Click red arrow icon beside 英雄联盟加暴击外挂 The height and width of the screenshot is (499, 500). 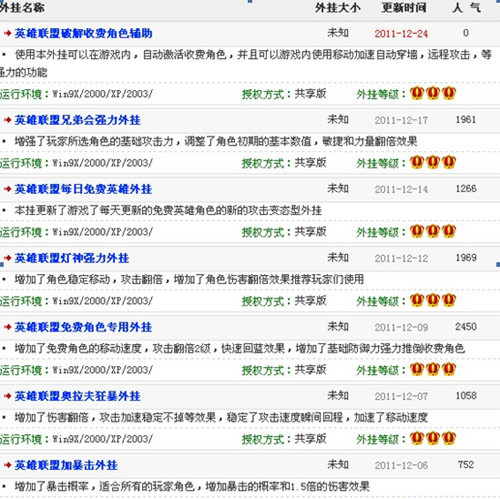tap(7, 465)
